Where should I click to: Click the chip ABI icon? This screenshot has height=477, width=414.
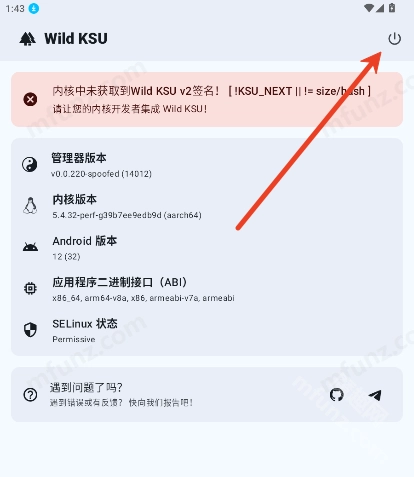click(30, 289)
